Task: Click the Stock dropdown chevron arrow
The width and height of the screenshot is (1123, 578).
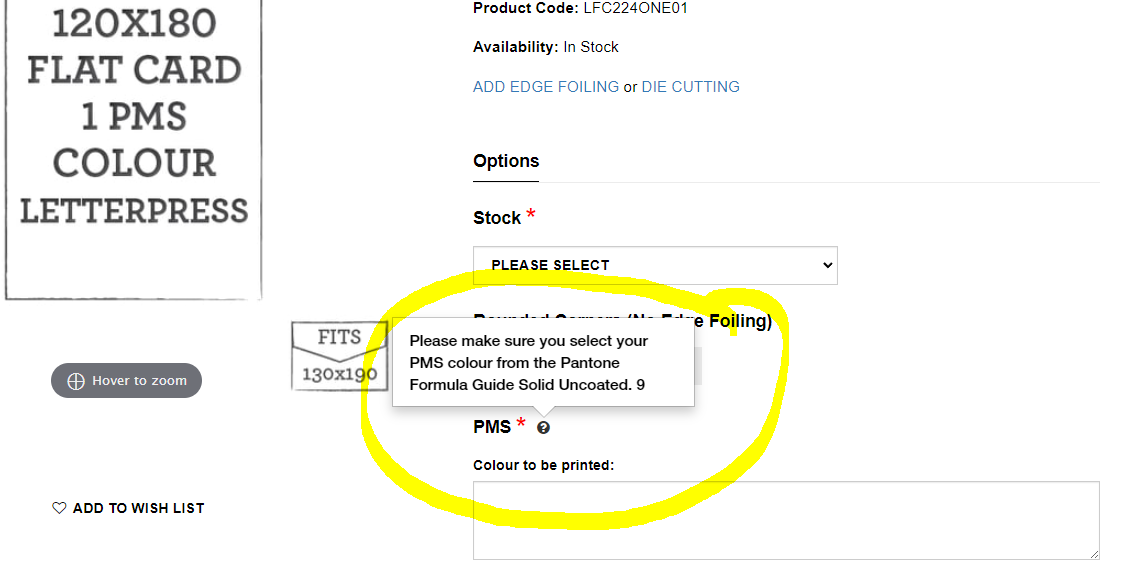Action: pos(827,265)
